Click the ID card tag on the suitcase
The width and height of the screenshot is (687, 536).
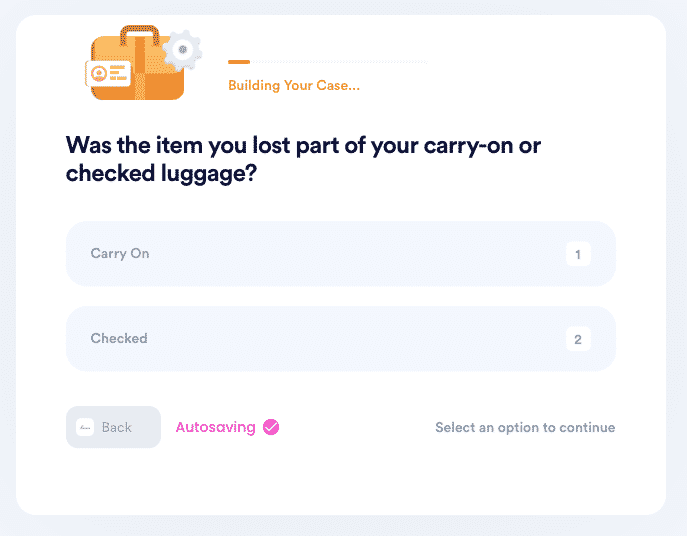[108, 73]
